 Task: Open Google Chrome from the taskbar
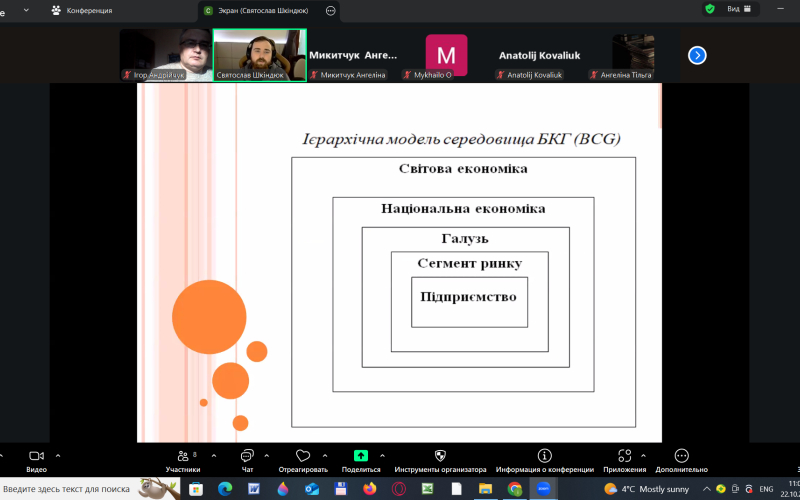pos(514,489)
